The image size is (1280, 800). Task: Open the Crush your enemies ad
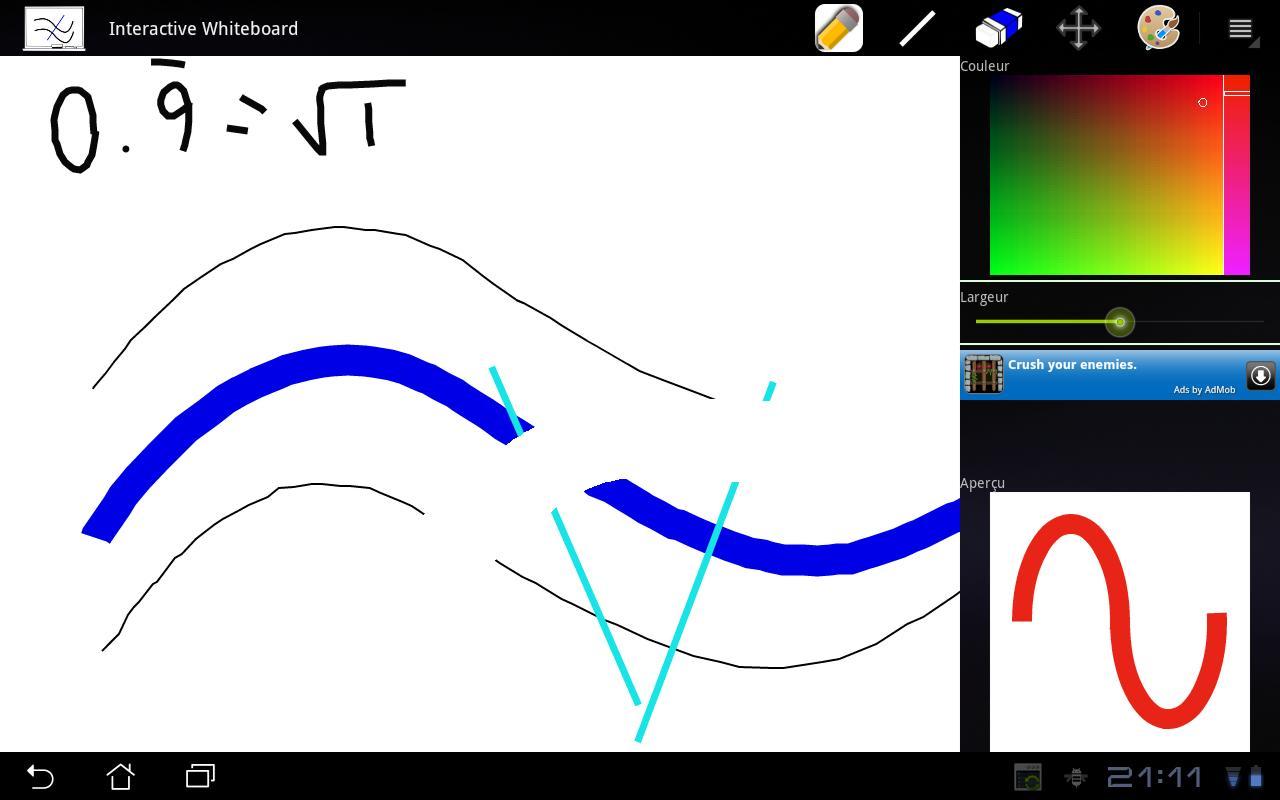point(1072,364)
